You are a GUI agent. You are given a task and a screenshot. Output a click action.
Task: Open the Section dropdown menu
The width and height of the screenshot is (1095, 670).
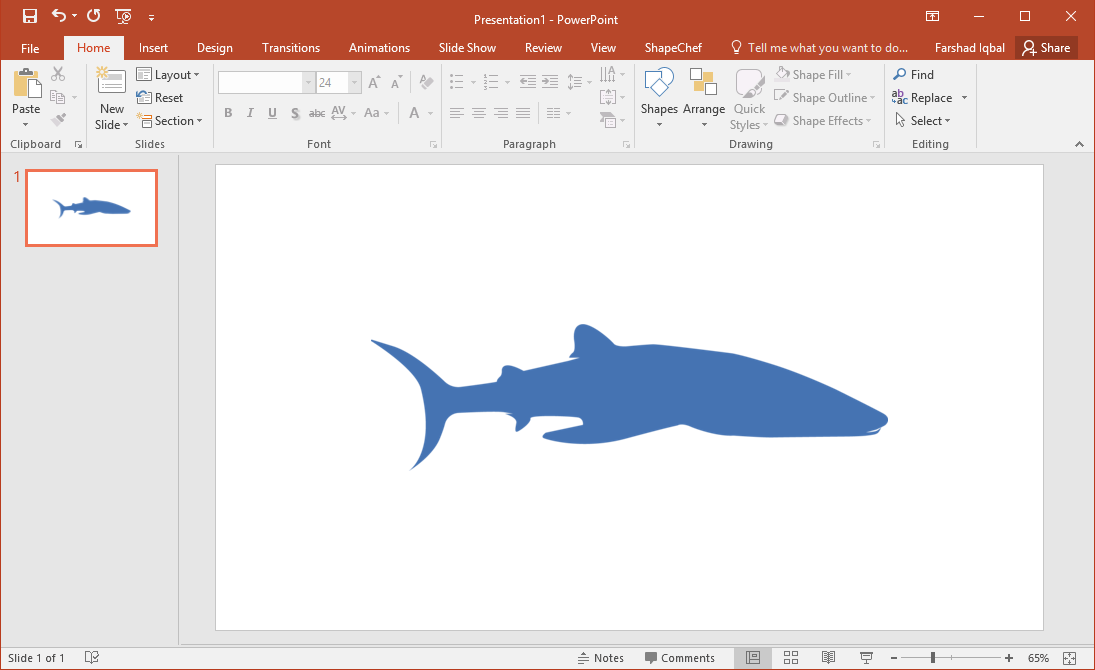click(x=177, y=121)
